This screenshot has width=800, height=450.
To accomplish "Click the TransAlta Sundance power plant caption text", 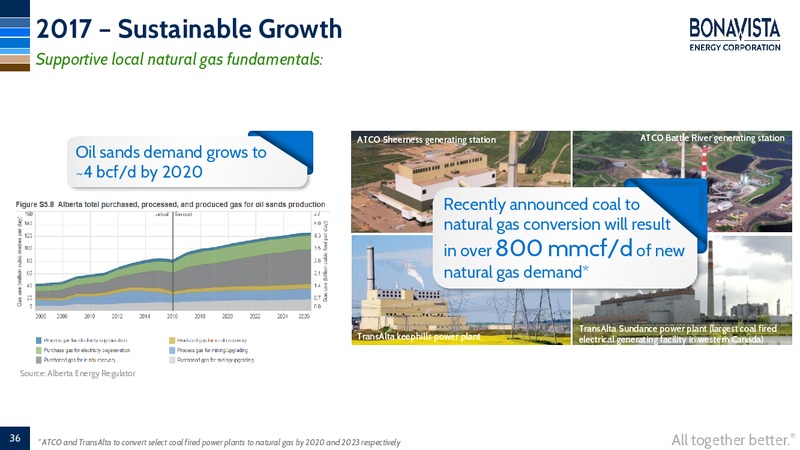I will [x=678, y=334].
